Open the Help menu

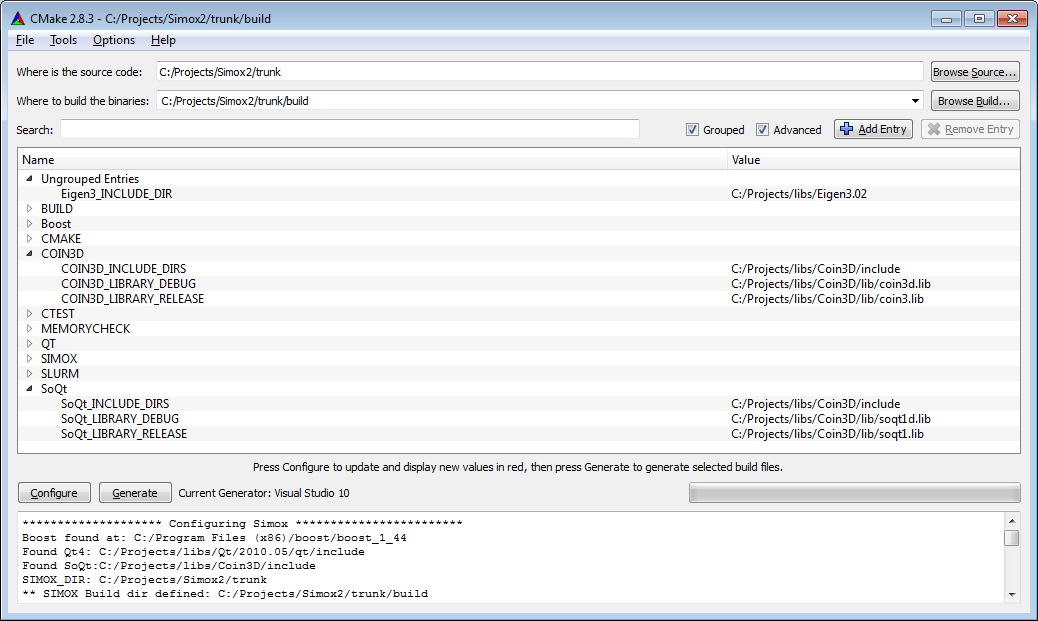click(x=163, y=40)
